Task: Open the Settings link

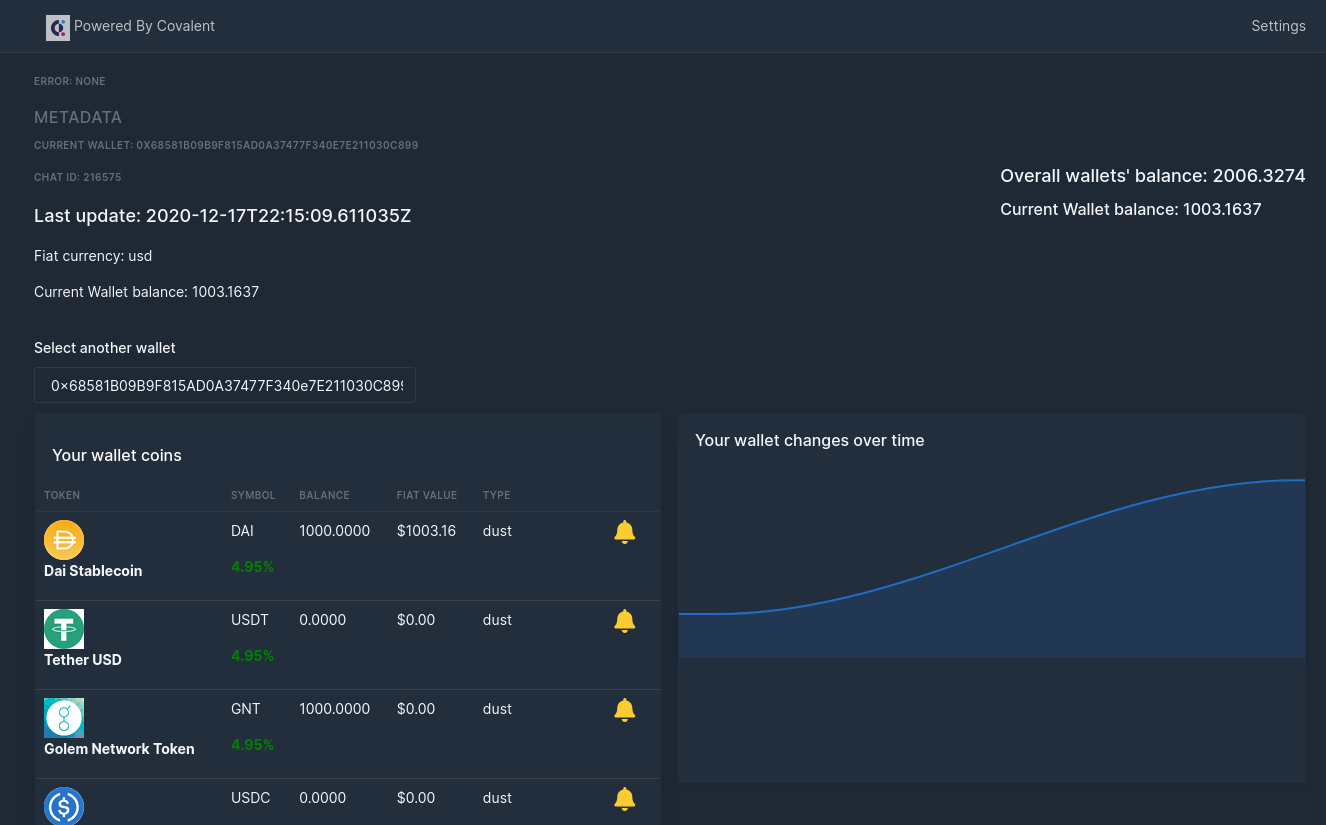Action: click(x=1278, y=26)
